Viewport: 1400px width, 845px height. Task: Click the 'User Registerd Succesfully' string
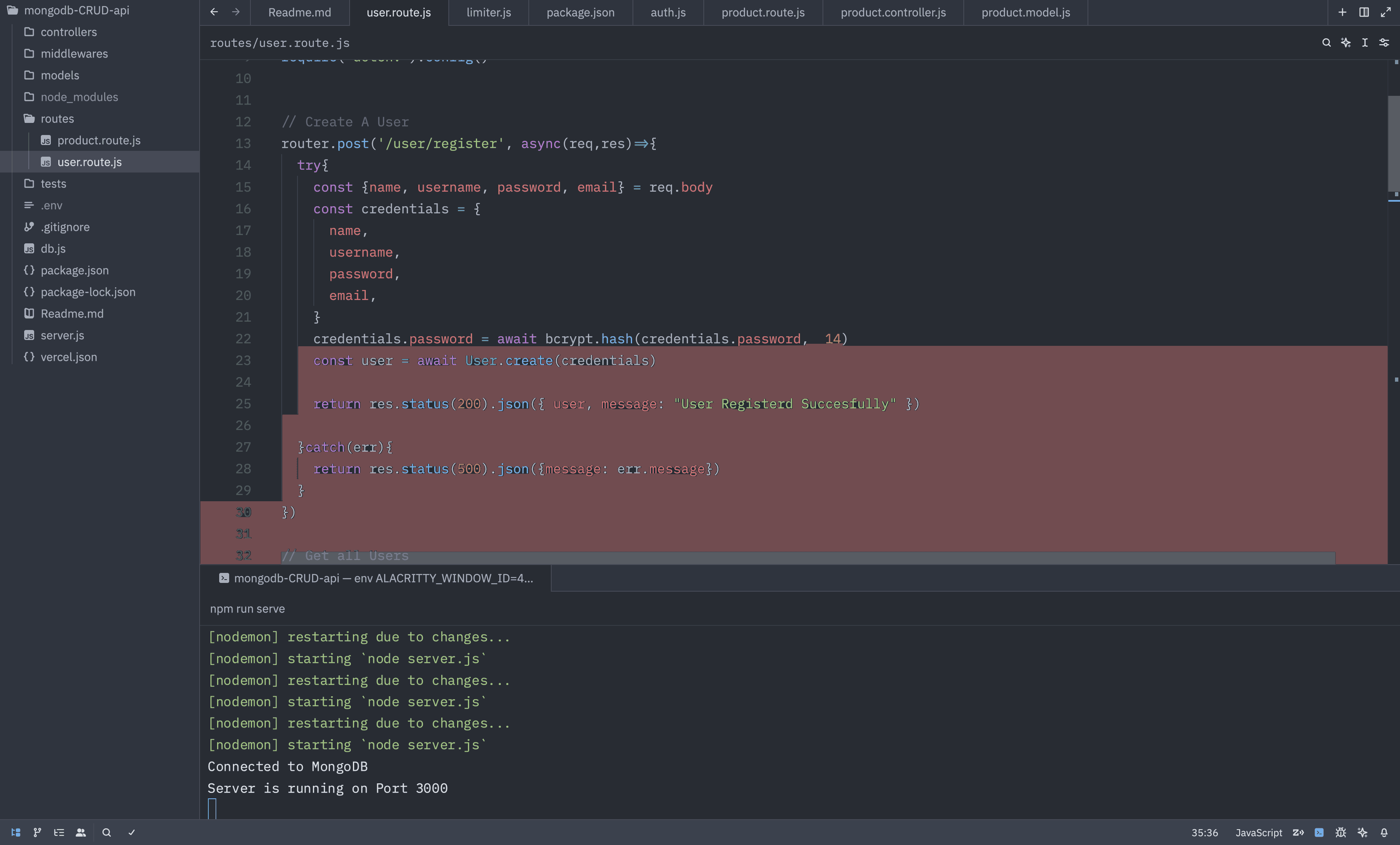(785, 403)
